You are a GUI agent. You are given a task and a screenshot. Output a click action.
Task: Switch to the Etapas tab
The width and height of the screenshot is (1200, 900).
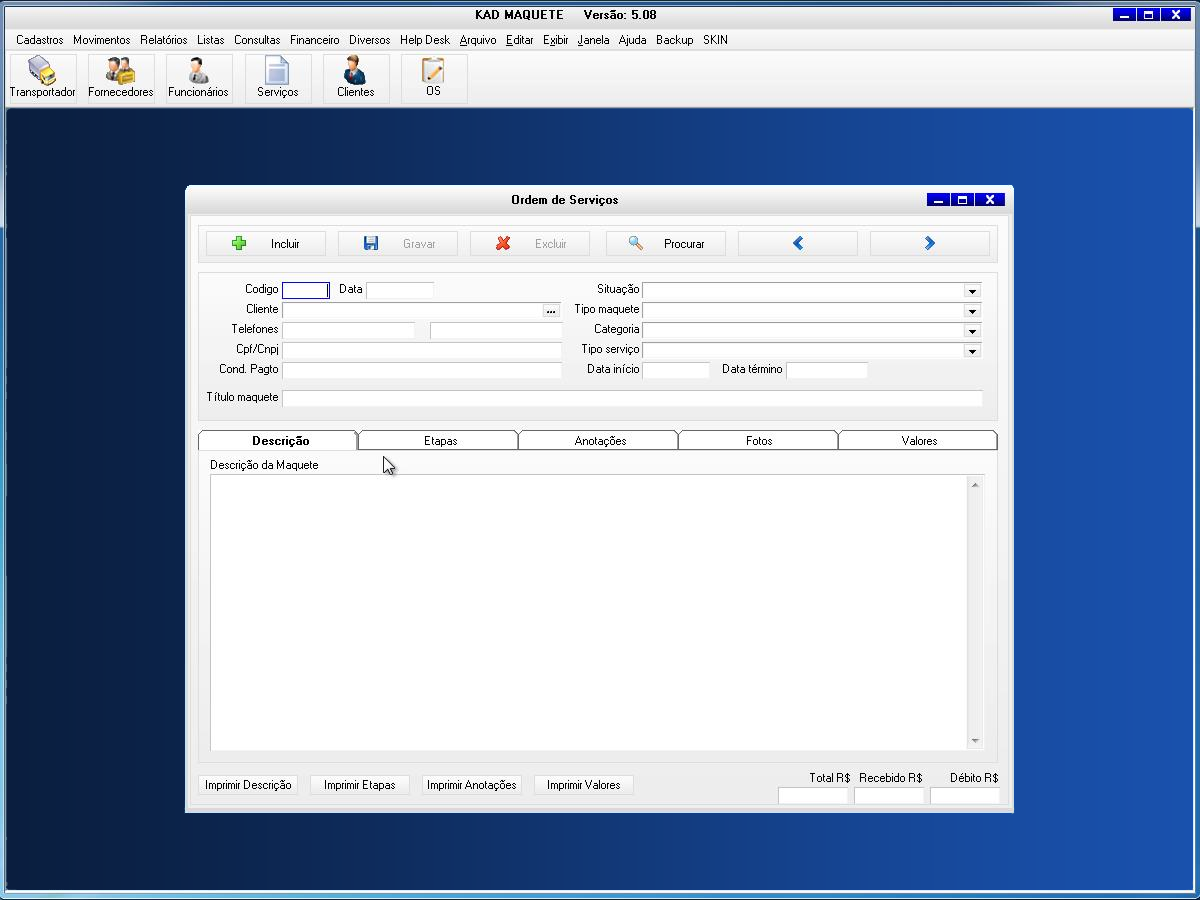tap(440, 441)
